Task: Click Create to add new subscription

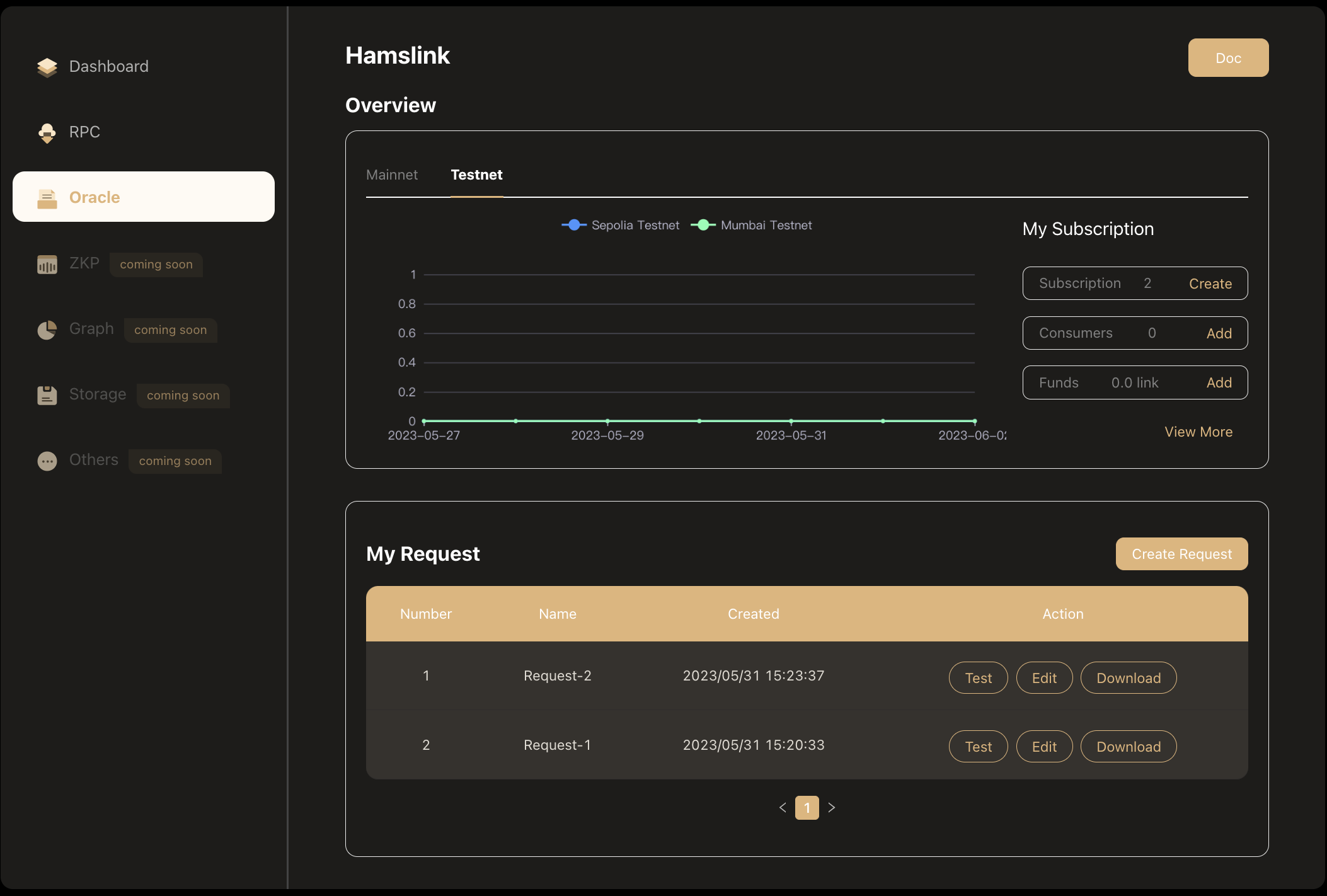Action: (1210, 283)
